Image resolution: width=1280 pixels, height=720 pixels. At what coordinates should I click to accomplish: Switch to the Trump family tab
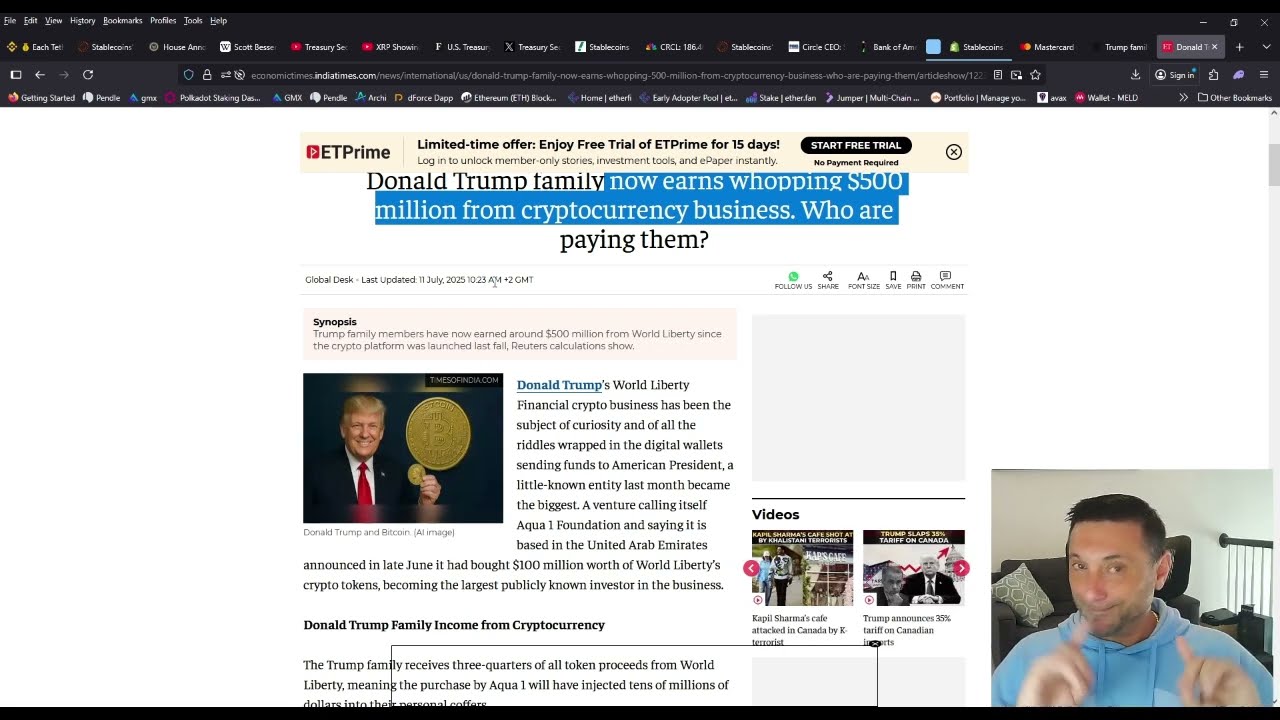coord(1118,47)
